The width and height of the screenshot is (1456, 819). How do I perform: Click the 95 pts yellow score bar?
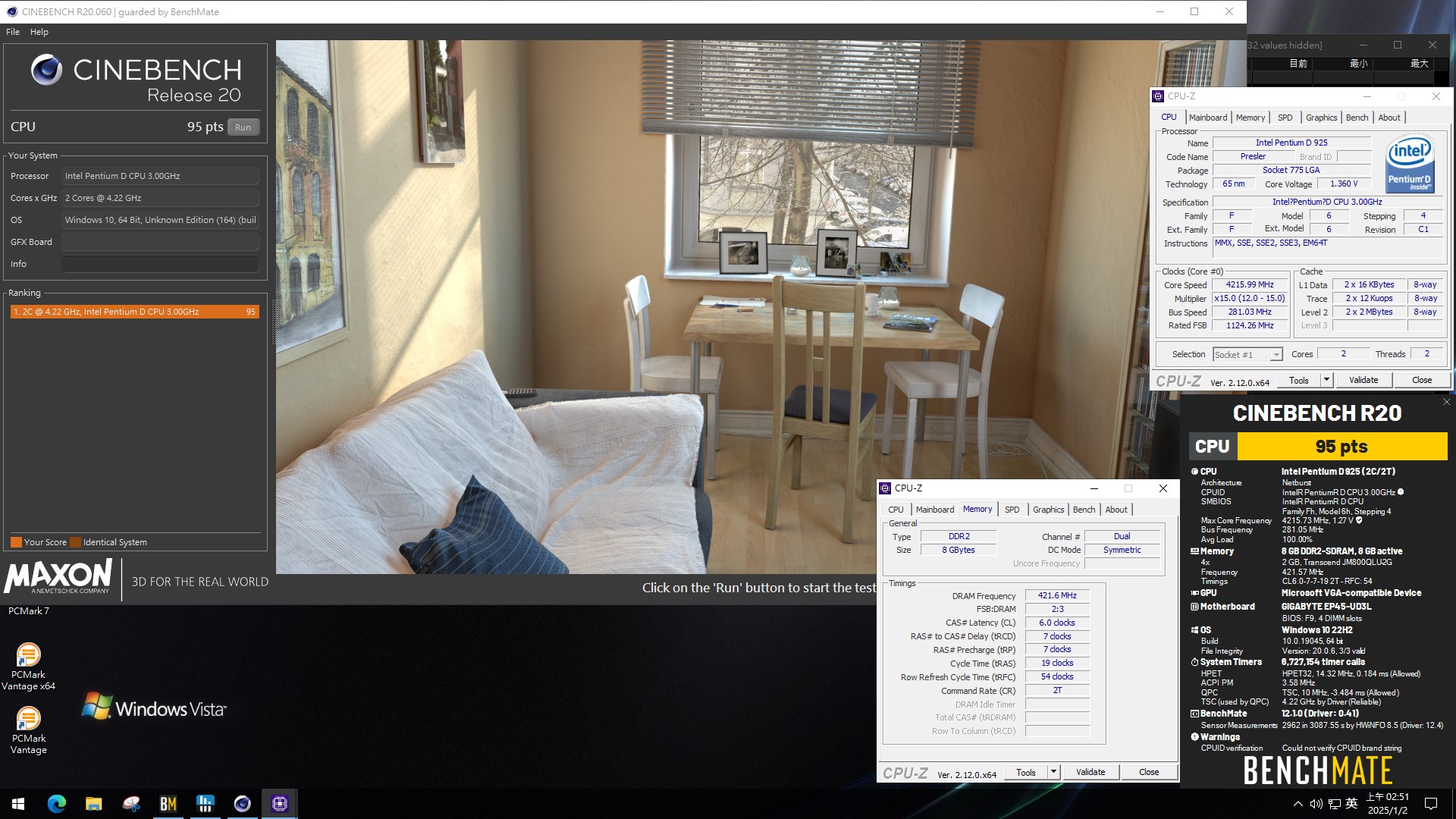click(x=1341, y=447)
